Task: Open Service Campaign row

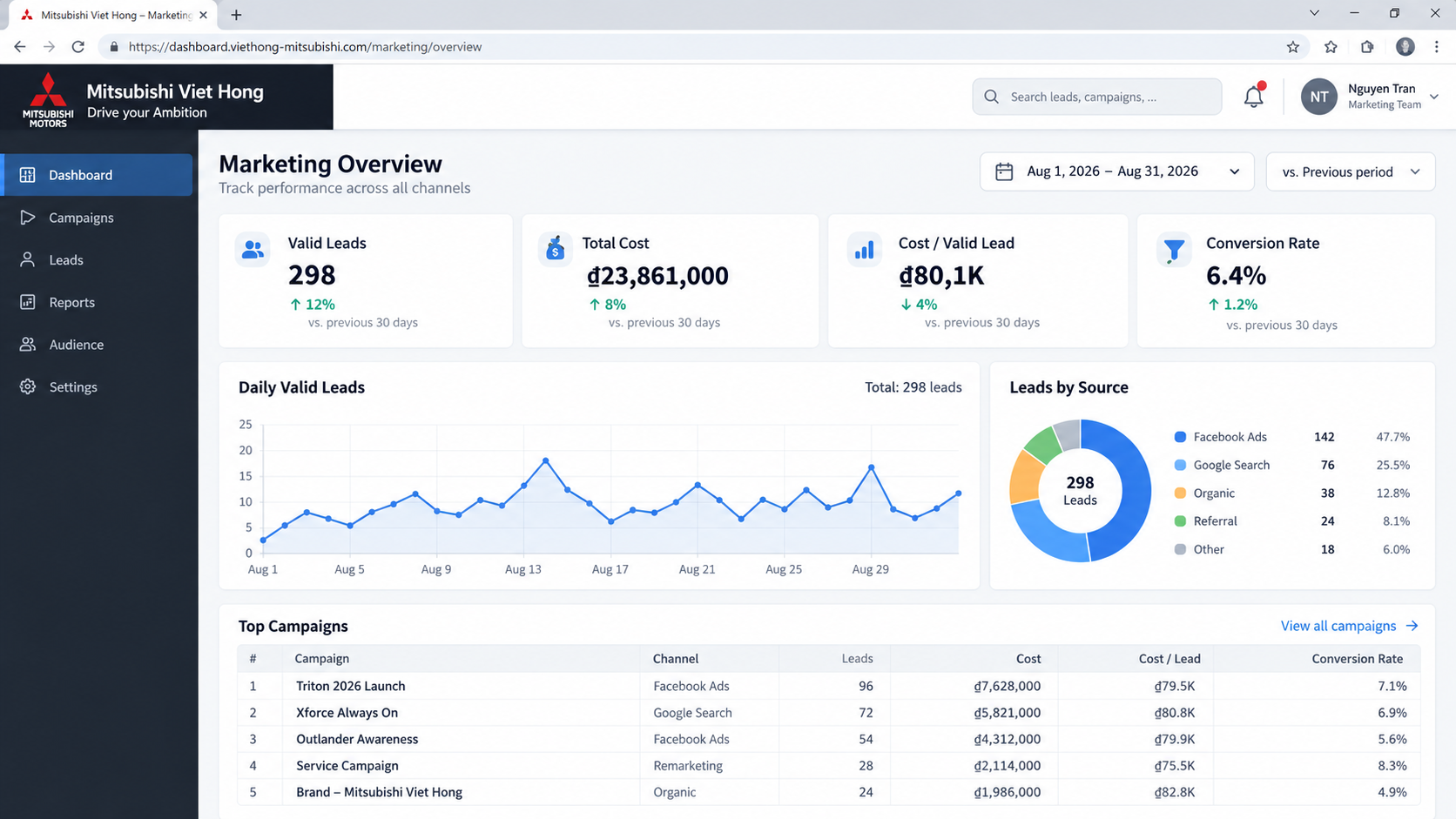Action: 828,765
